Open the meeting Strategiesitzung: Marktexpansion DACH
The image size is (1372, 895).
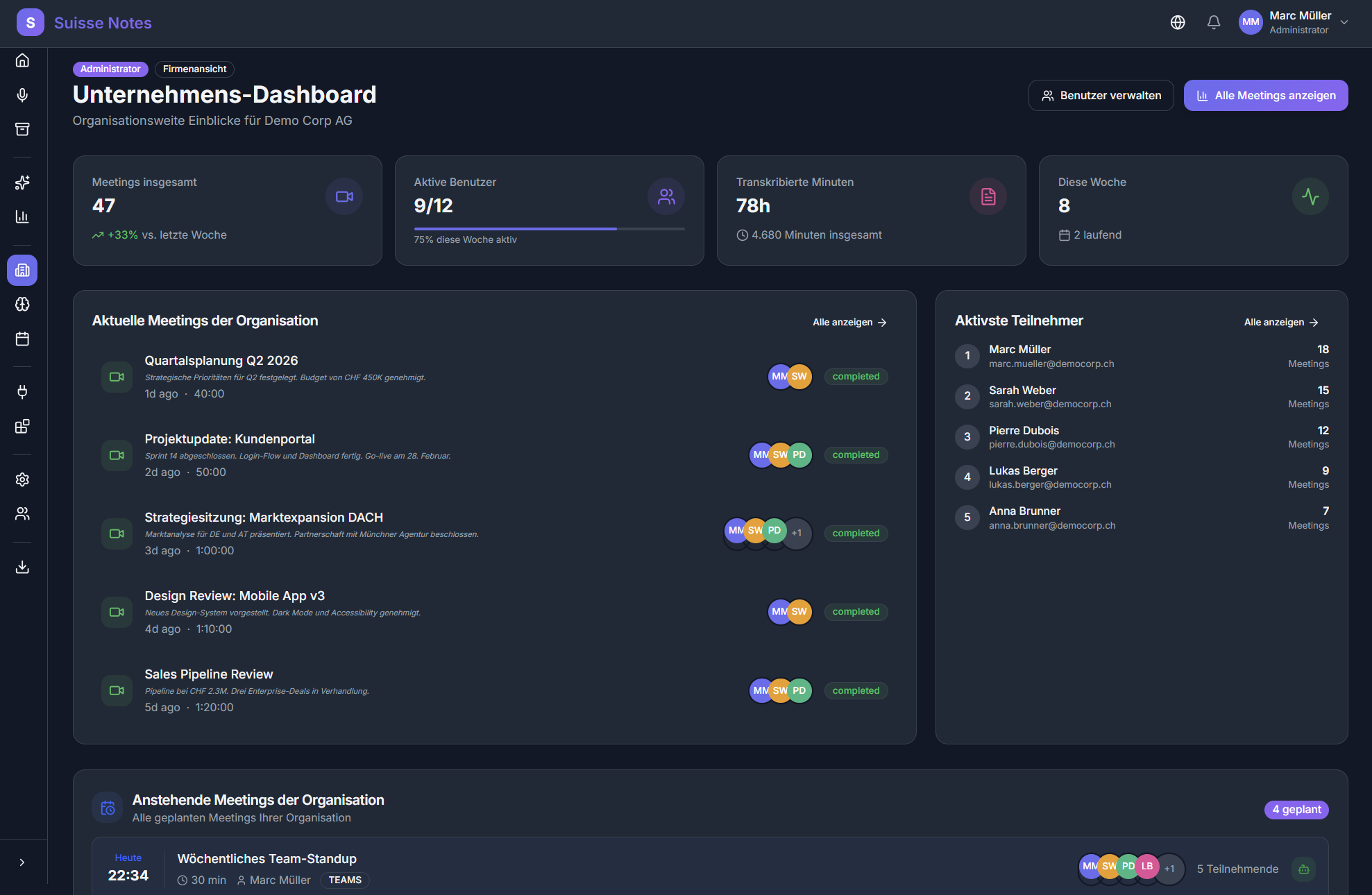click(264, 517)
